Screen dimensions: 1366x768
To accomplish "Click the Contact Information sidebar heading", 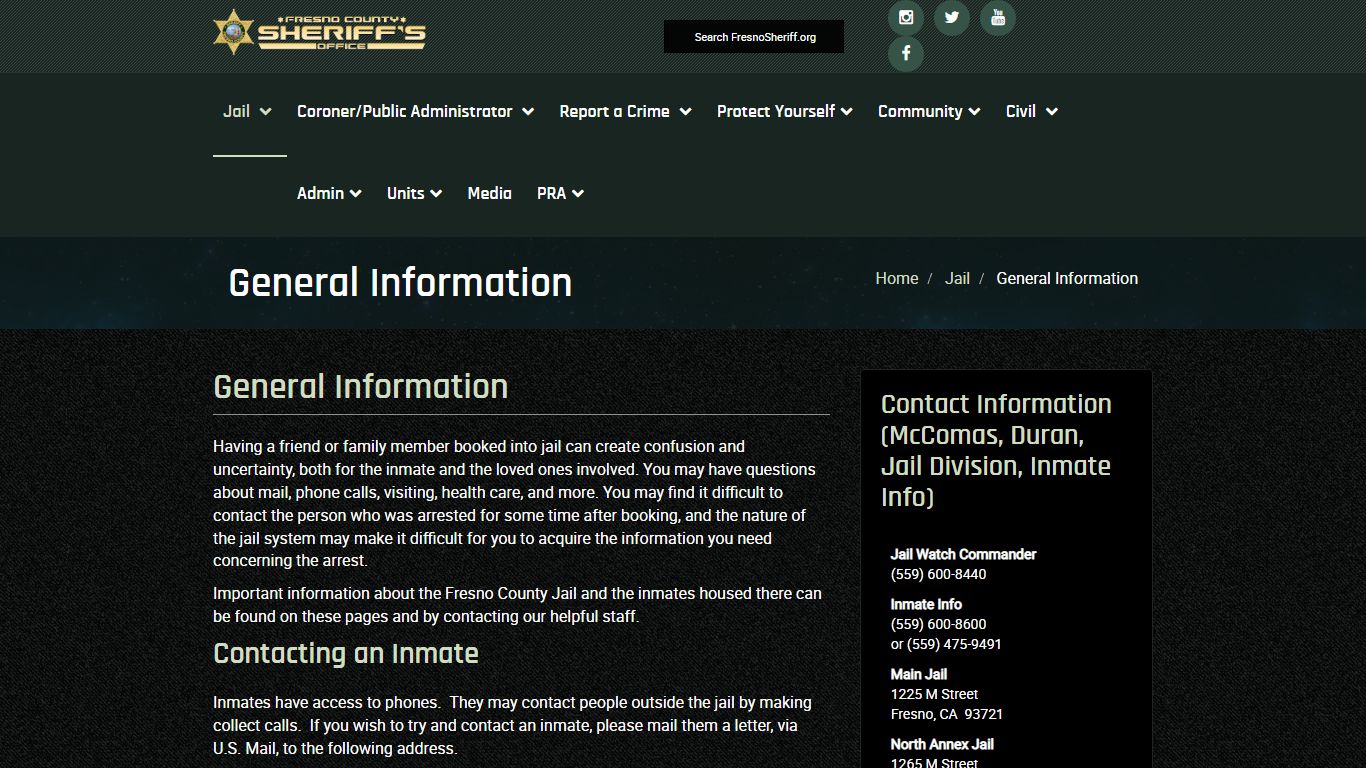I will coord(997,450).
